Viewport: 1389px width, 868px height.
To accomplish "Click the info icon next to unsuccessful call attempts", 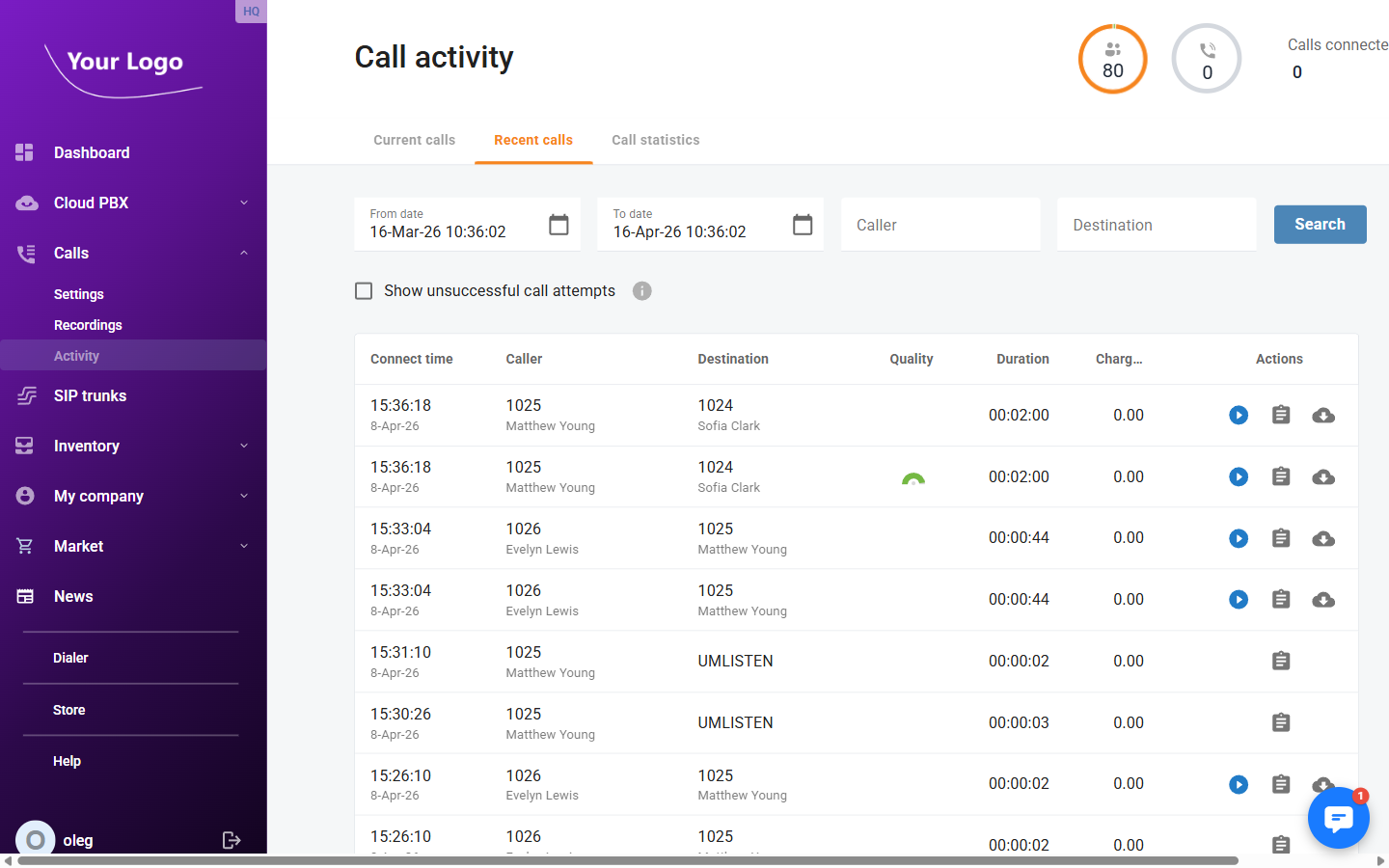I will coord(641,290).
